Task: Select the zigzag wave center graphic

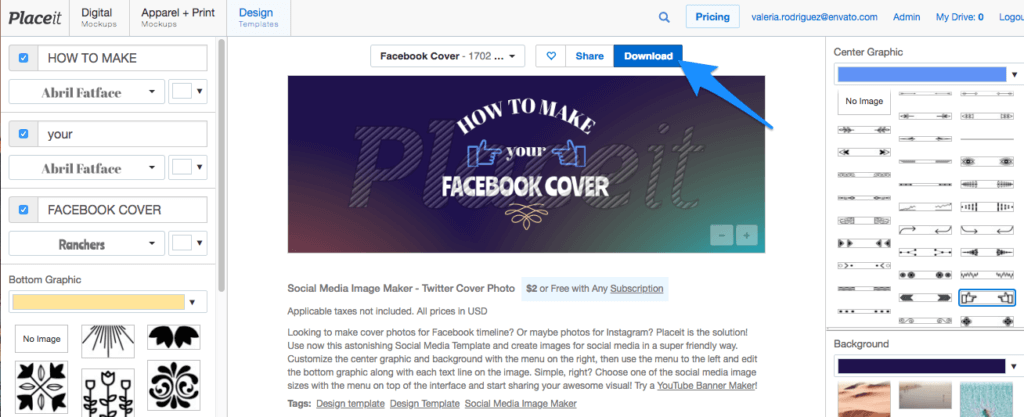Action: 987,275
